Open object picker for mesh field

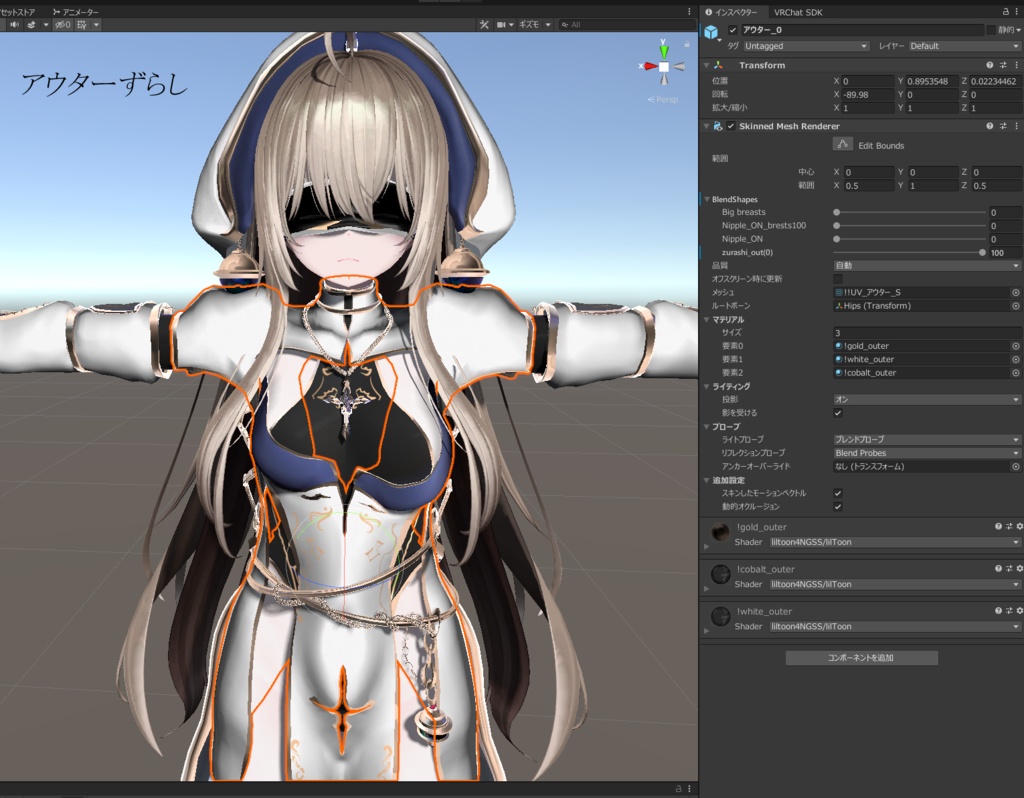tap(1016, 293)
